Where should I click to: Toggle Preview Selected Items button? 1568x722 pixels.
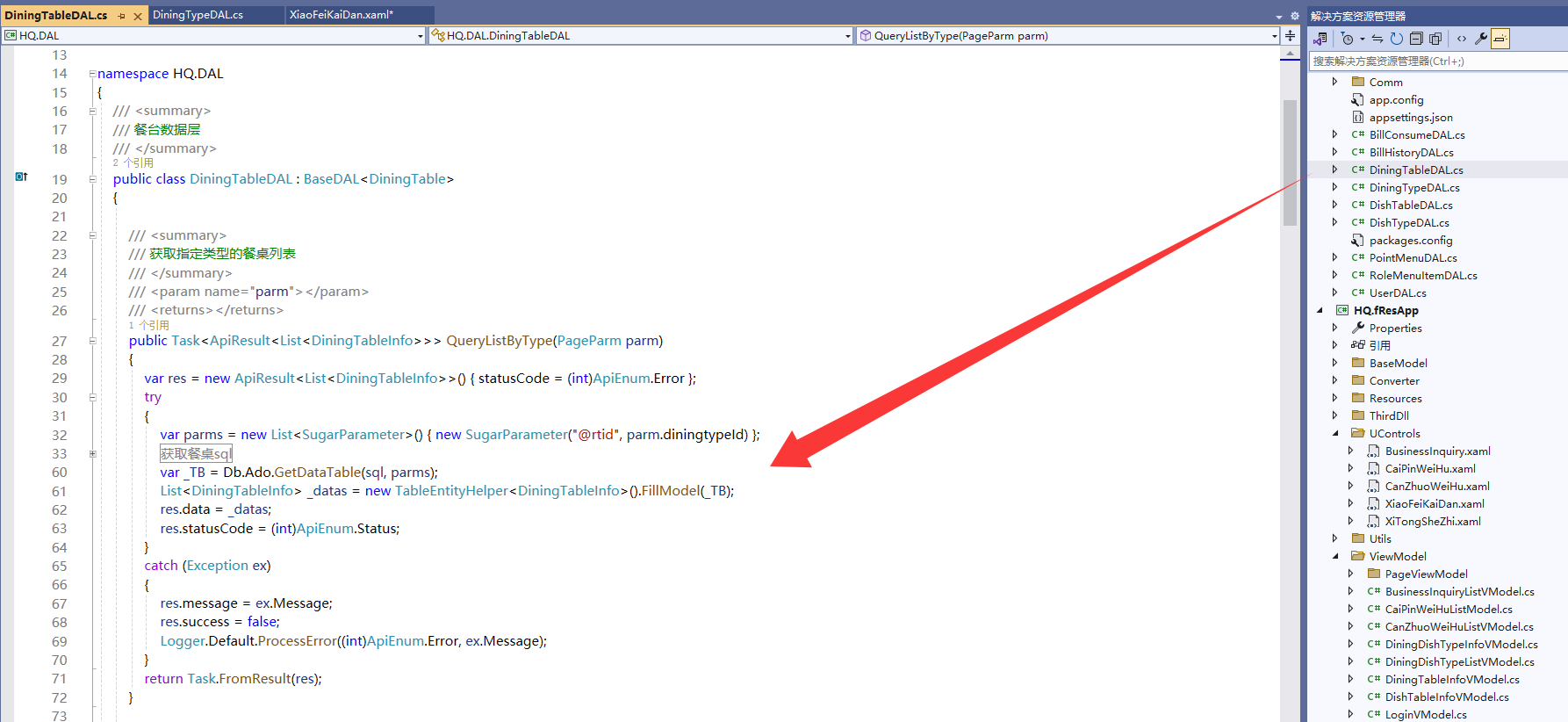(1500, 39)
